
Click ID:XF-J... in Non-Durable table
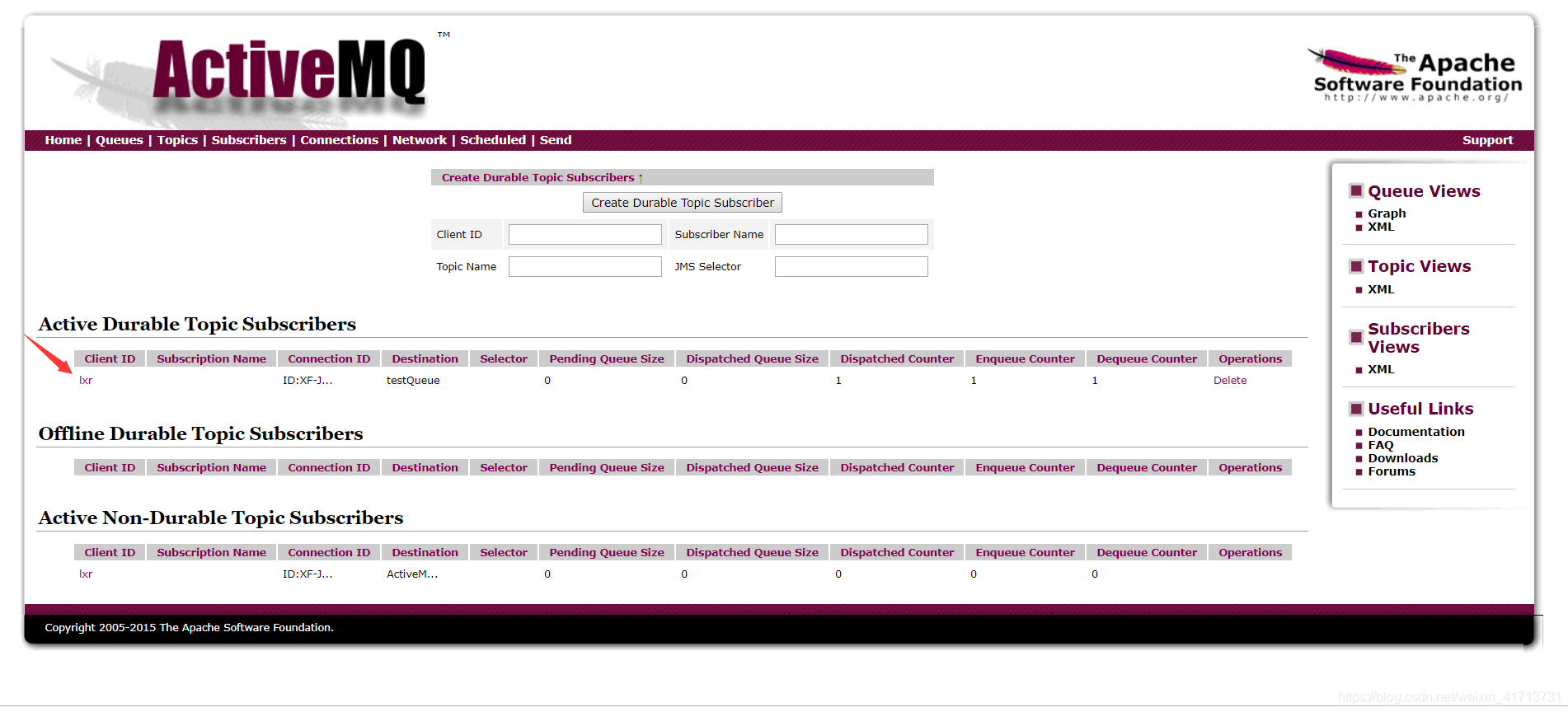pos(307,574)
